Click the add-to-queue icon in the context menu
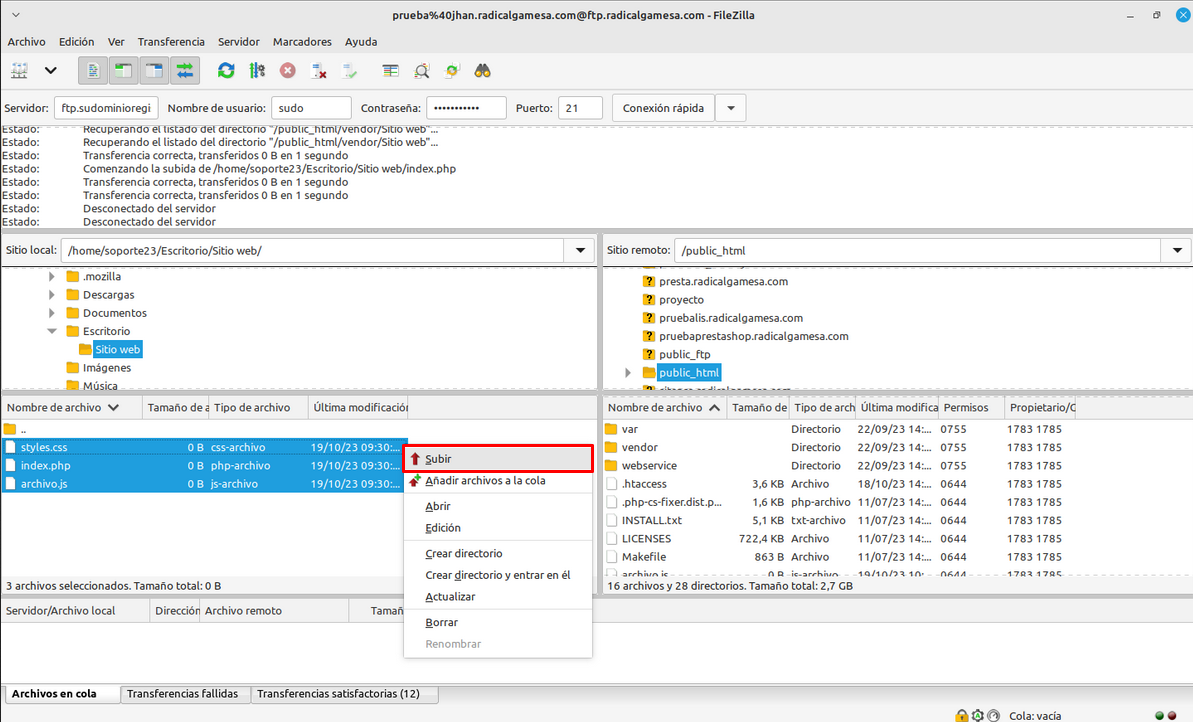Viewport: 1193px width, 722px height. point(415,481)
